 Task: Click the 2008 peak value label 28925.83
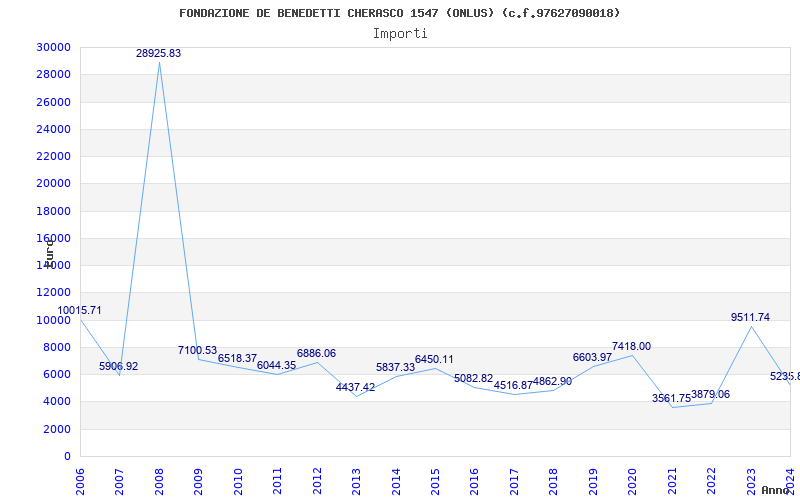coord(159,53)
